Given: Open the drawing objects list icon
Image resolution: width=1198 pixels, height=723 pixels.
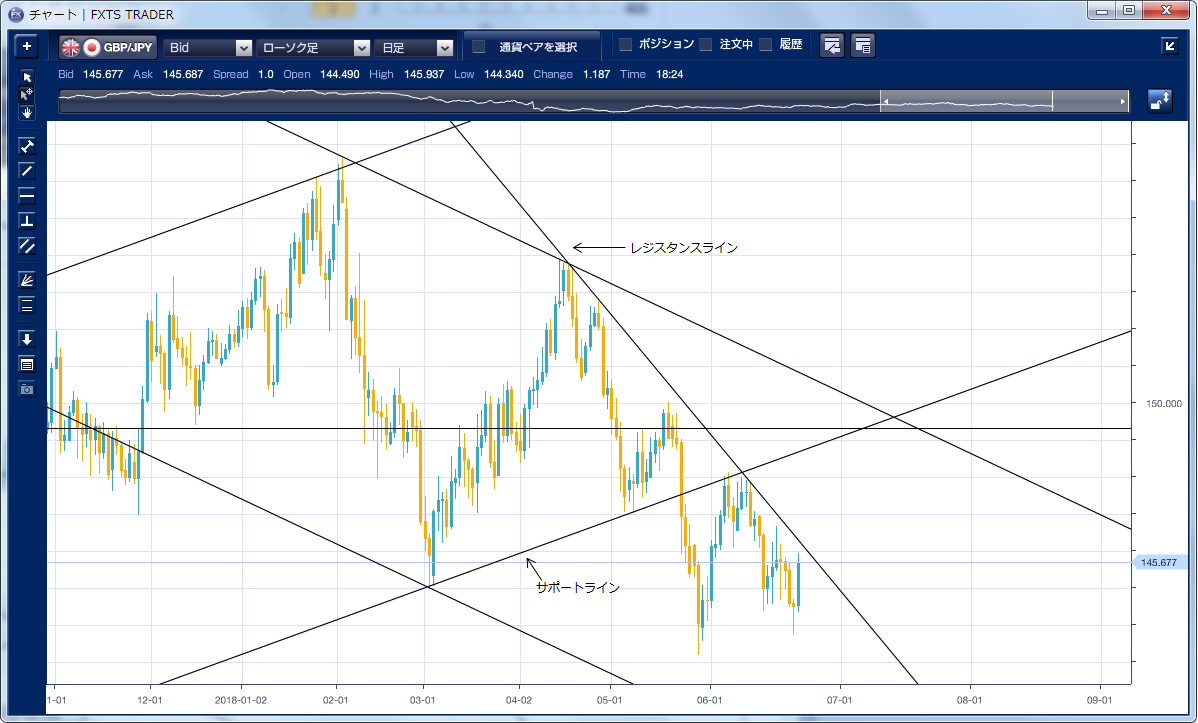Looking at the screenshot, I should [27, 365].
